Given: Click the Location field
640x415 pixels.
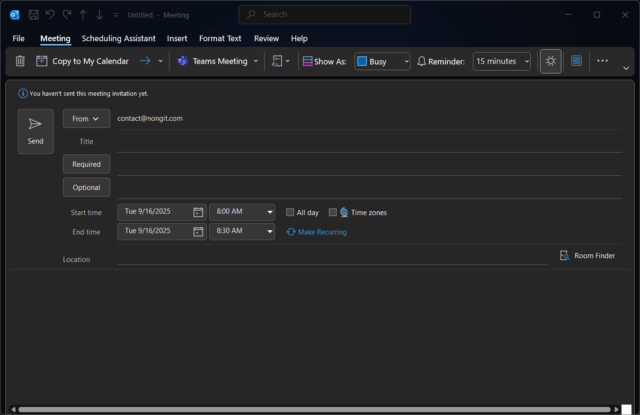Looking at the screenshot, I should coord(332,257).
